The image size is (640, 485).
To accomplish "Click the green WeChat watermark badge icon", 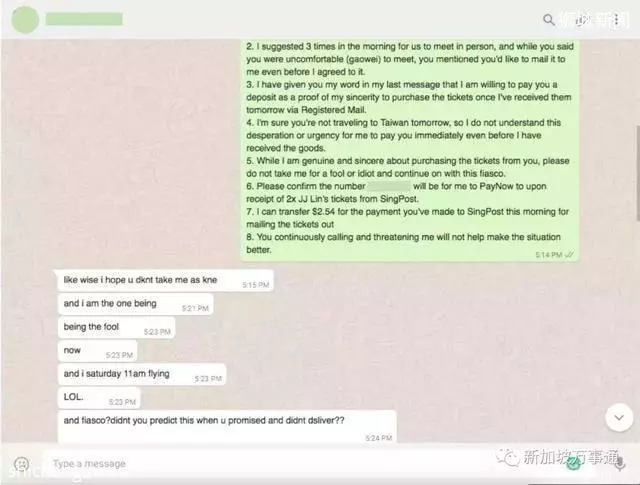I will click(574, 463).
